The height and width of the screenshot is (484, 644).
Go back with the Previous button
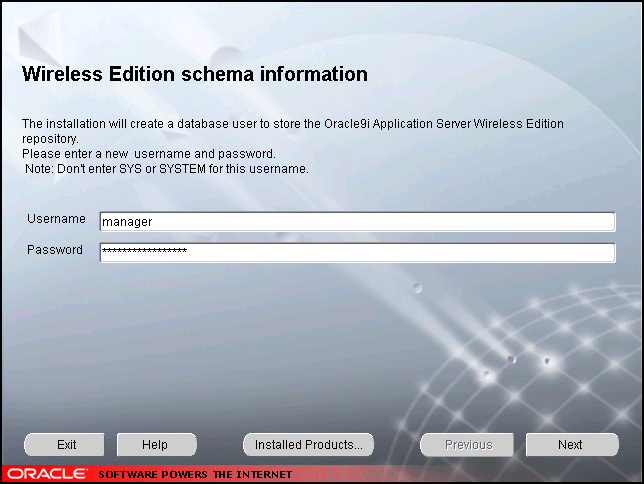pyautogui.click(x=467, y=445)
